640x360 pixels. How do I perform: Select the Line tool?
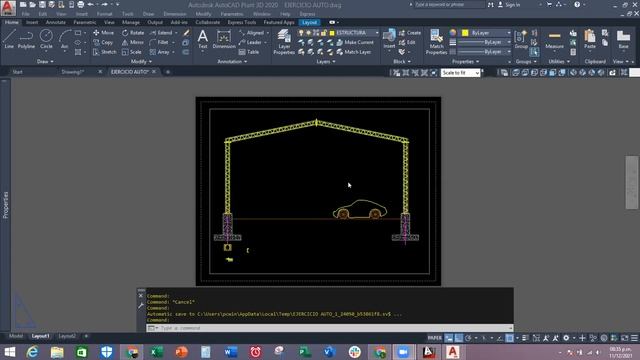pyautogui.click(x=9, y=39)
